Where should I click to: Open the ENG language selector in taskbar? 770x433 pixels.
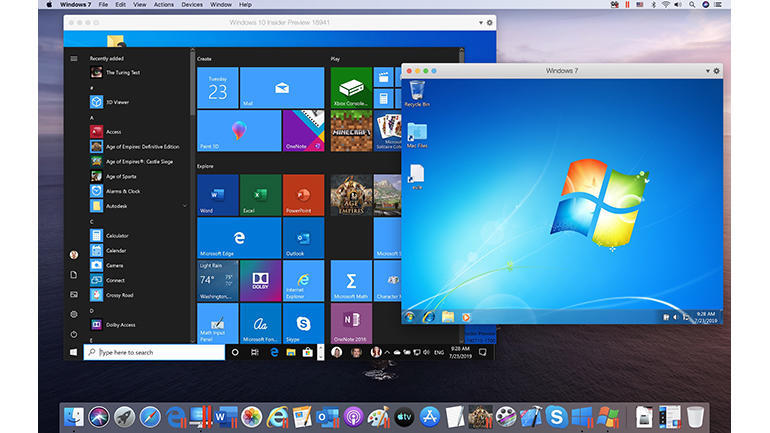pyautogui.click(x=439, y=352)
